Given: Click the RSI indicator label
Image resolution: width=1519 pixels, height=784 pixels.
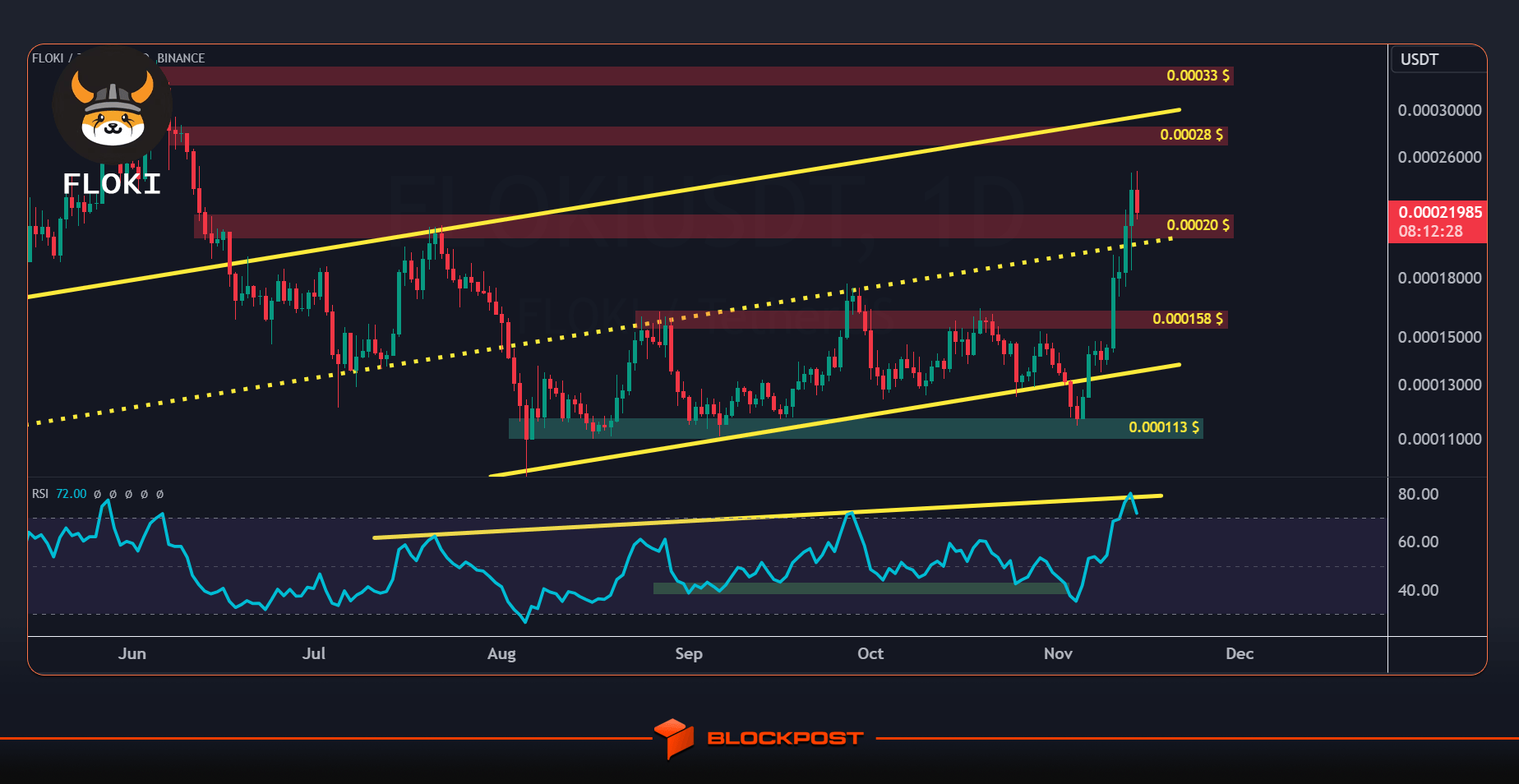Looking at the screenshot, I should coord(40,494).
